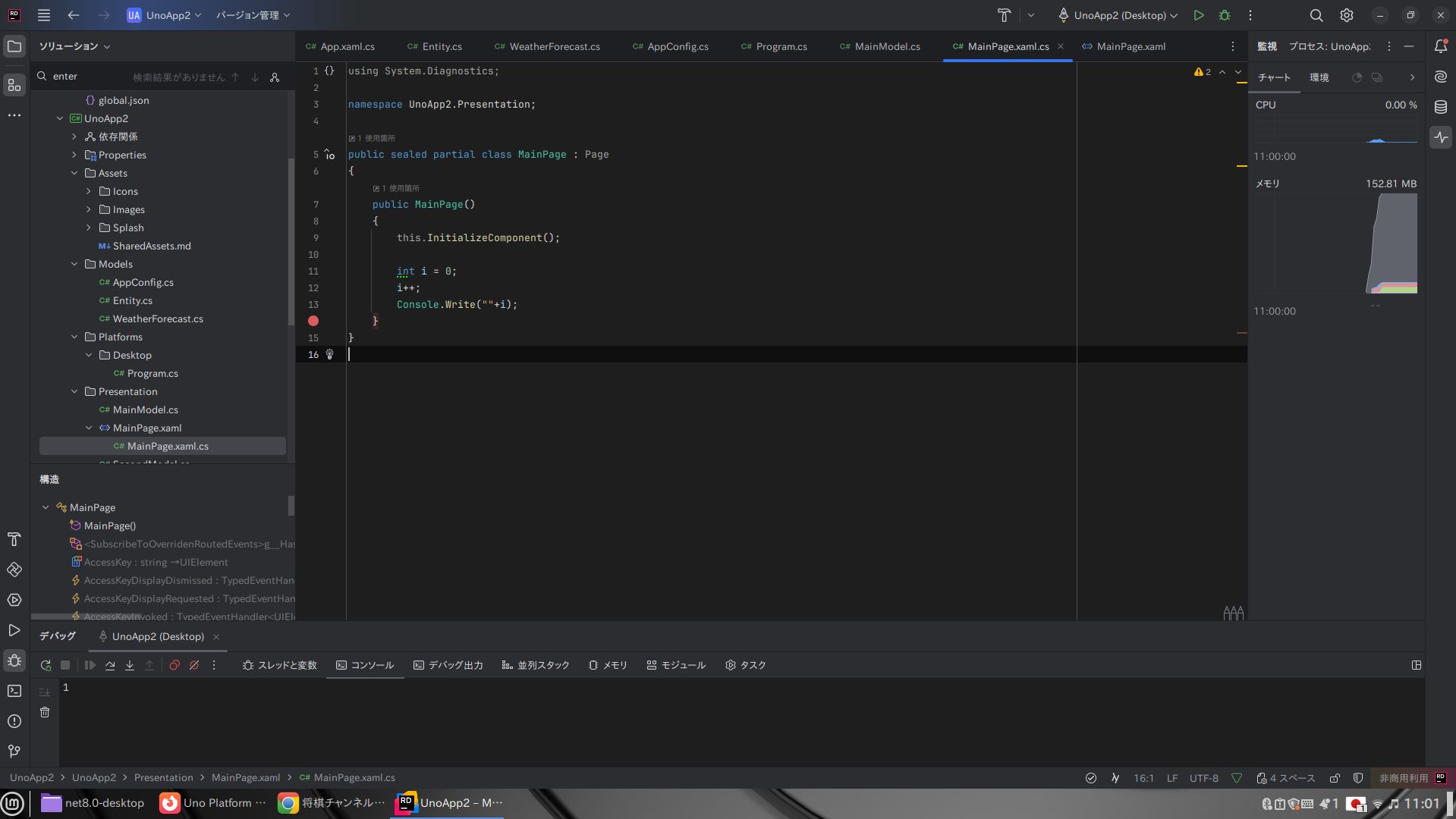Screen dimensions: 1456x819
Task: Open the Problems tool window icon
Action: 14,721
